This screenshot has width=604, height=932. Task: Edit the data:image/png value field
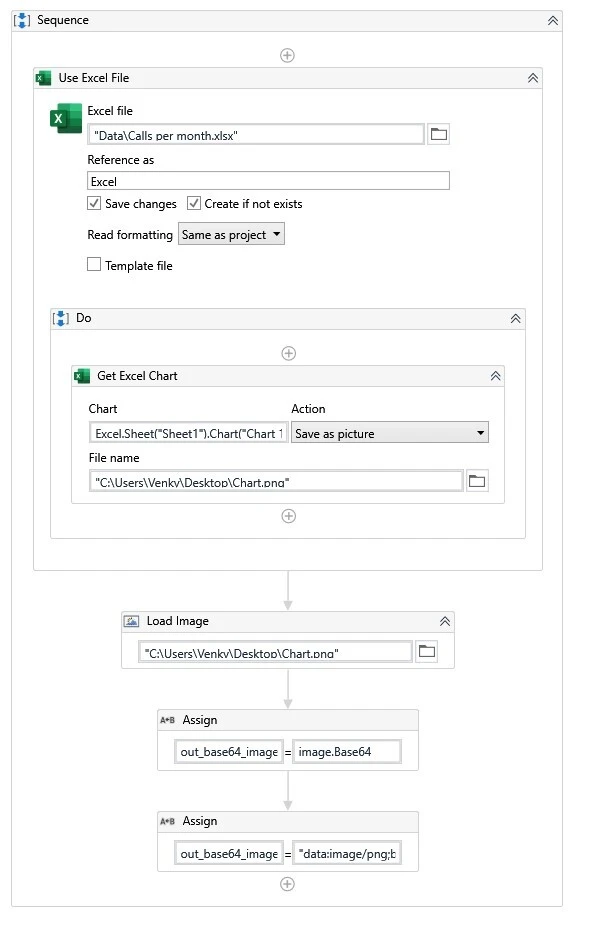click(347, 854)
